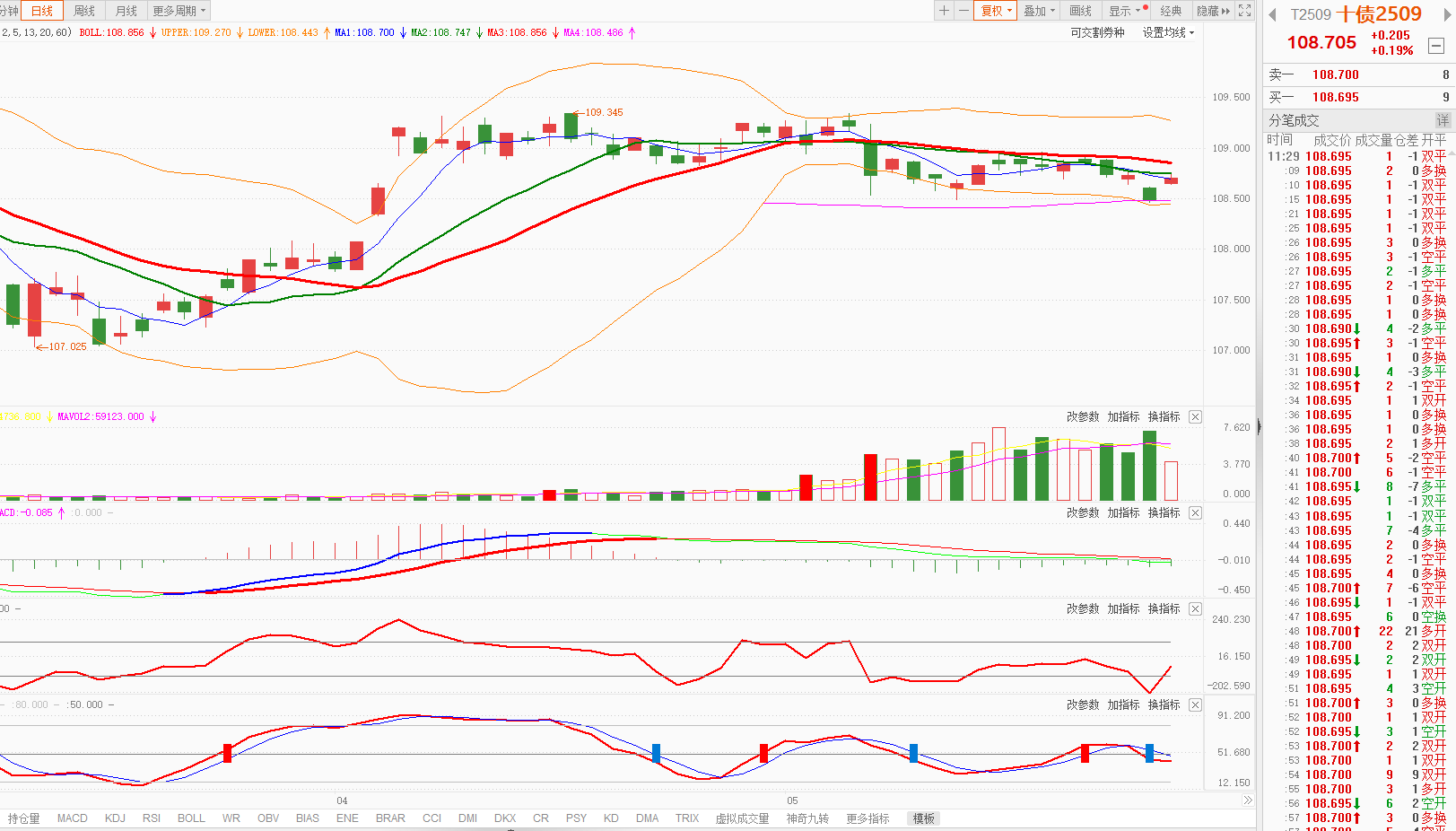Select the ENE indicator tab

pyautogui.click(x=347, y=818)
